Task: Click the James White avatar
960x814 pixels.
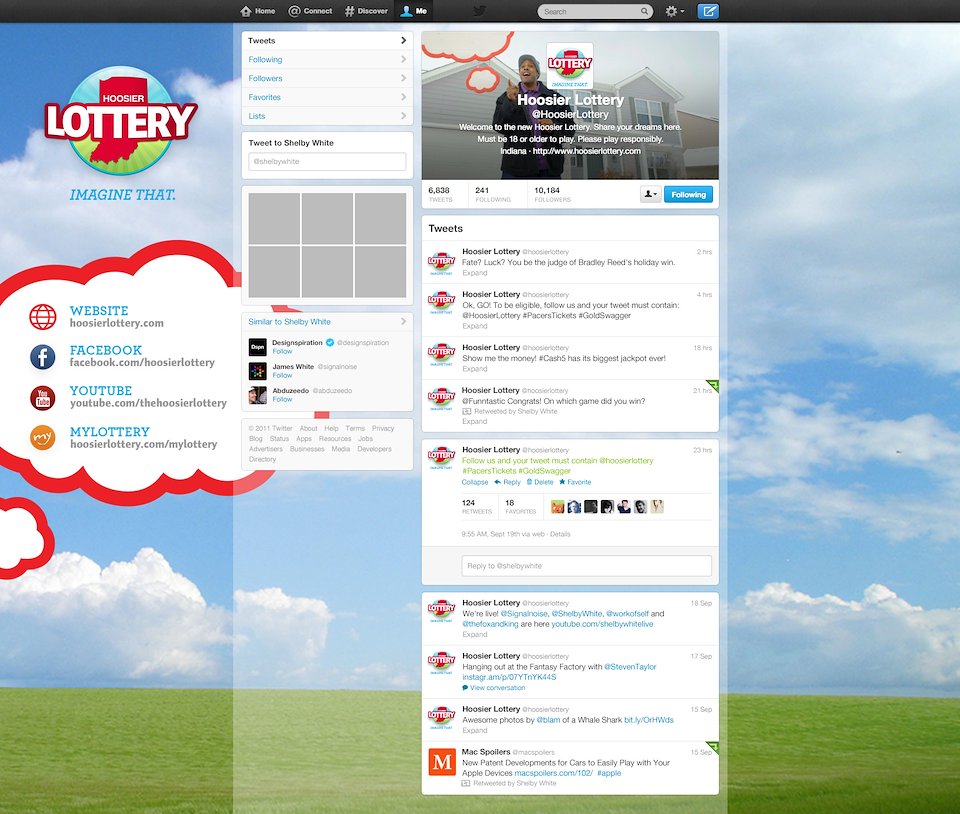Action: (x=258, y=371)
